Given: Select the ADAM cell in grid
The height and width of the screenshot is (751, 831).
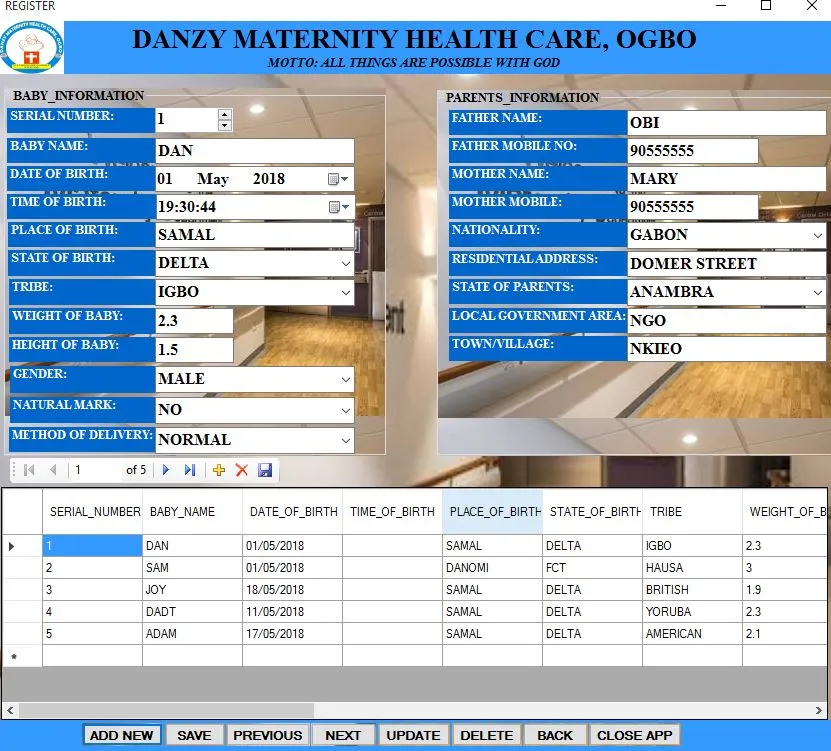Looking at the screenshot, I should pyautogui.click(x=192, y=634).
